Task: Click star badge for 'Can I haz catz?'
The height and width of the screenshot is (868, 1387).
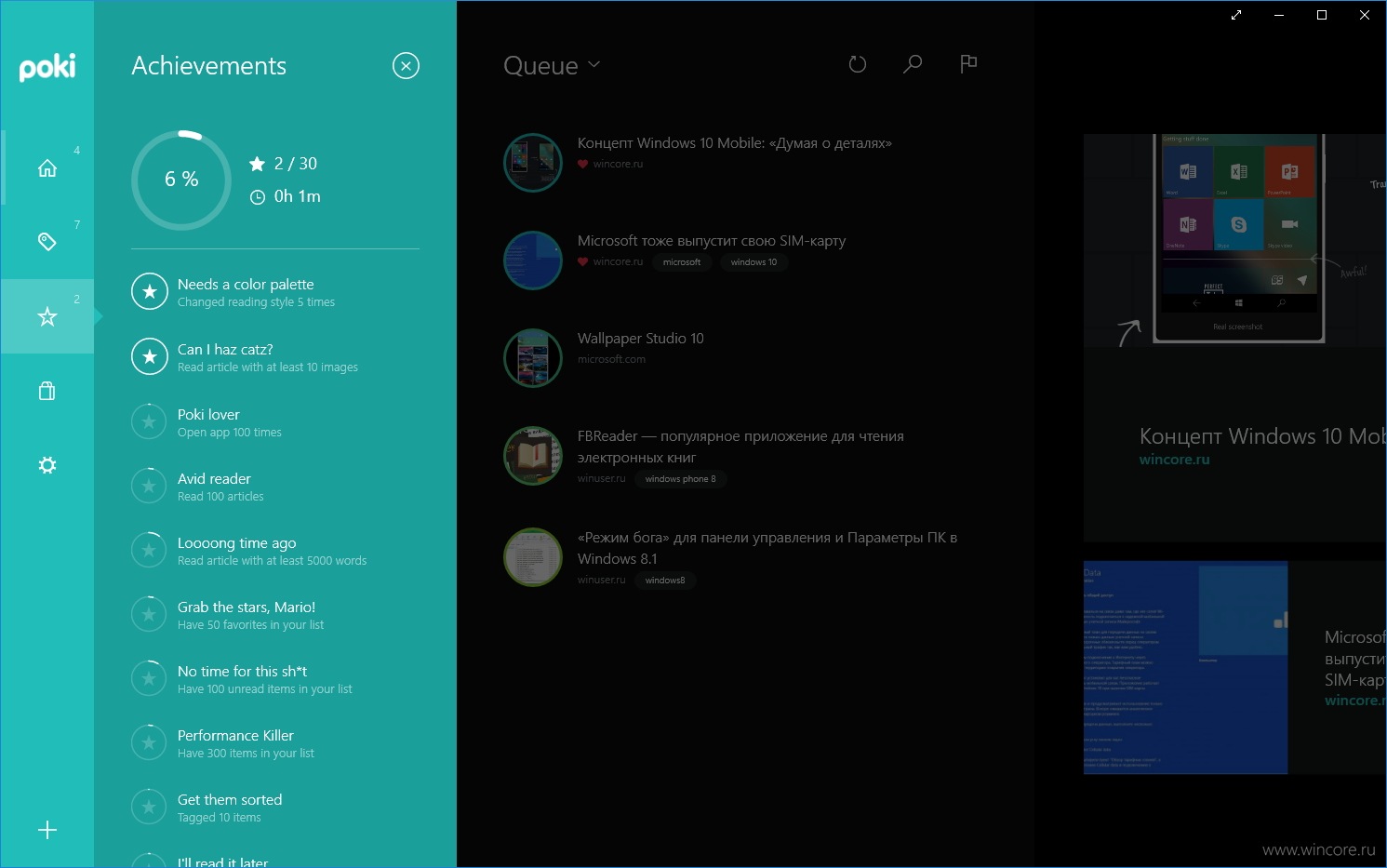Action: (149, 357)
